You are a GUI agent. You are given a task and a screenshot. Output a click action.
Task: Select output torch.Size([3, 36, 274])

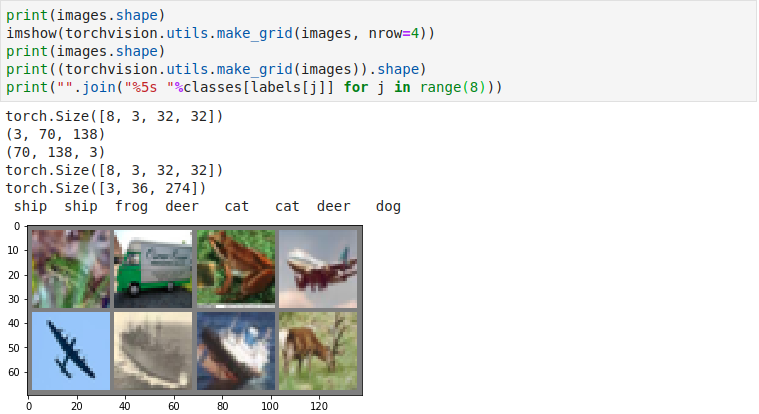pos(106,188)
